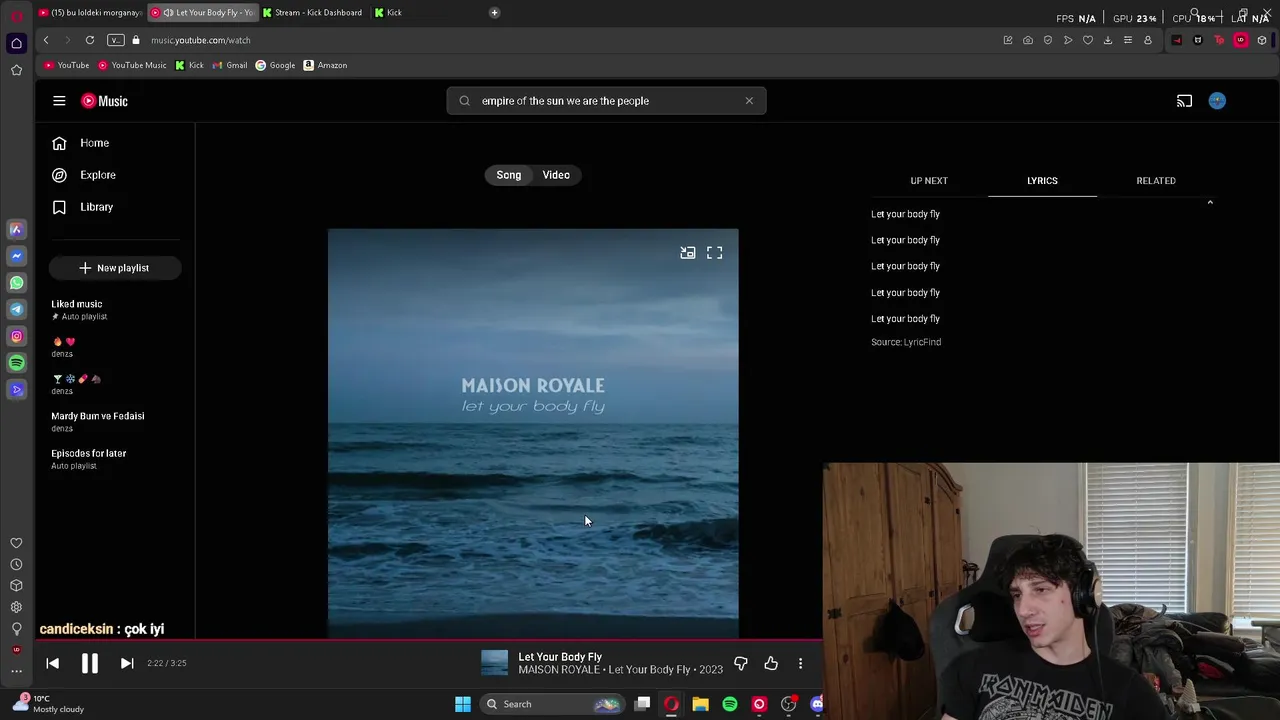Open the Opera sidebar settings gear

16,607
